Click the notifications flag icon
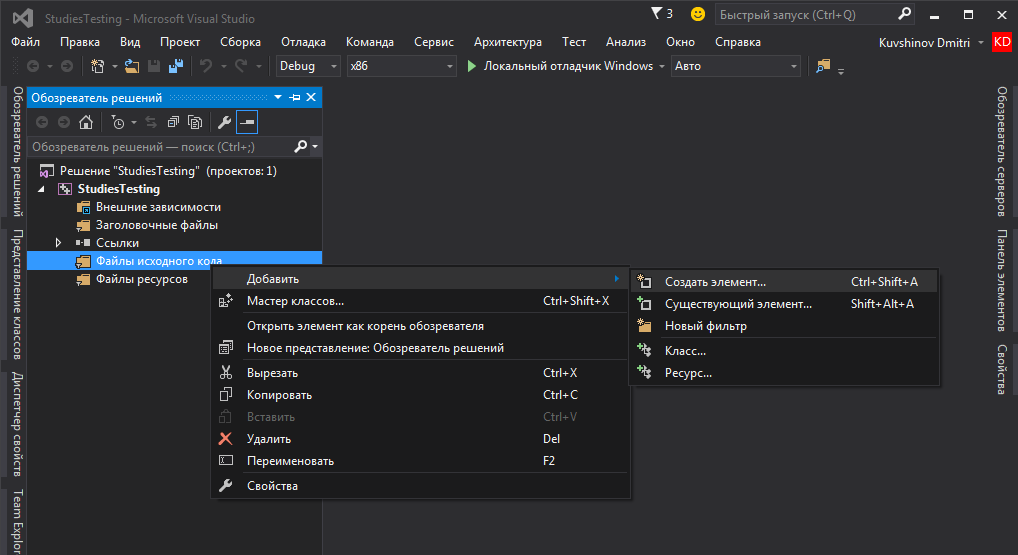The width and height of the screenshot is (1018, 555). pyautogui.click(x=656, y=14)
